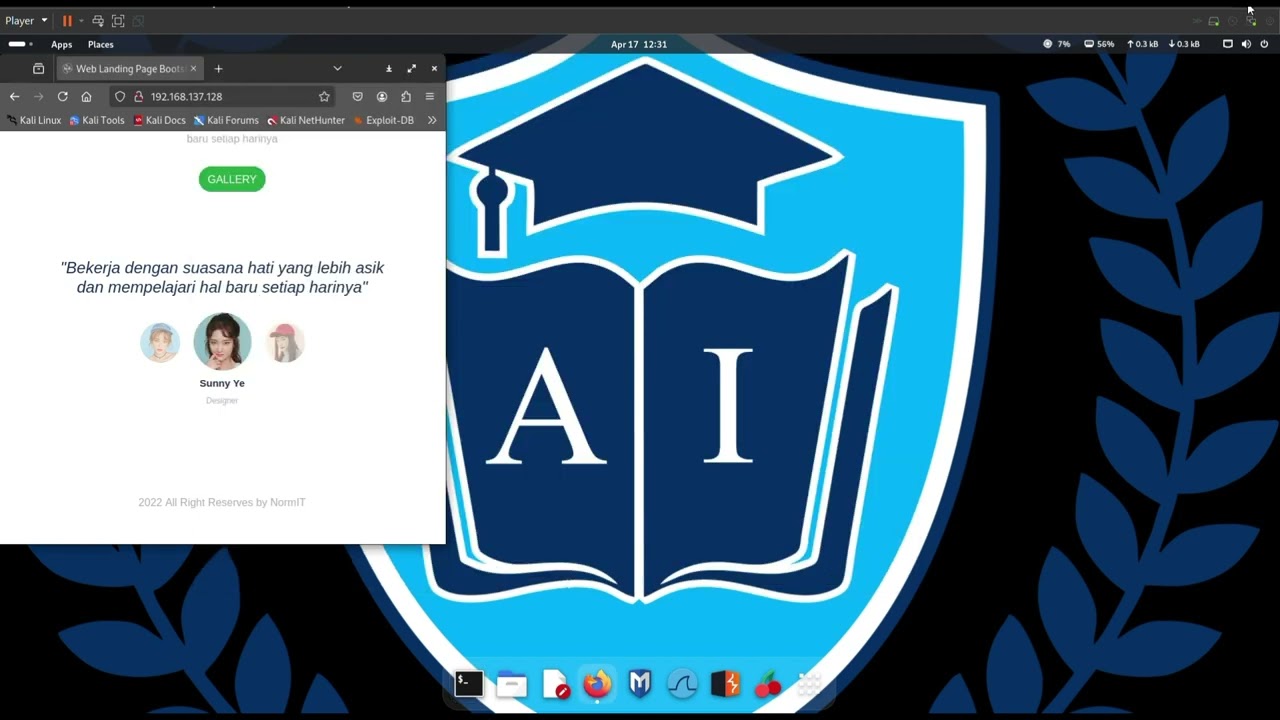Pause the virtual machine with orange pause button
The height and width of the screenshot is (720, 1280).
coord(67,20)
